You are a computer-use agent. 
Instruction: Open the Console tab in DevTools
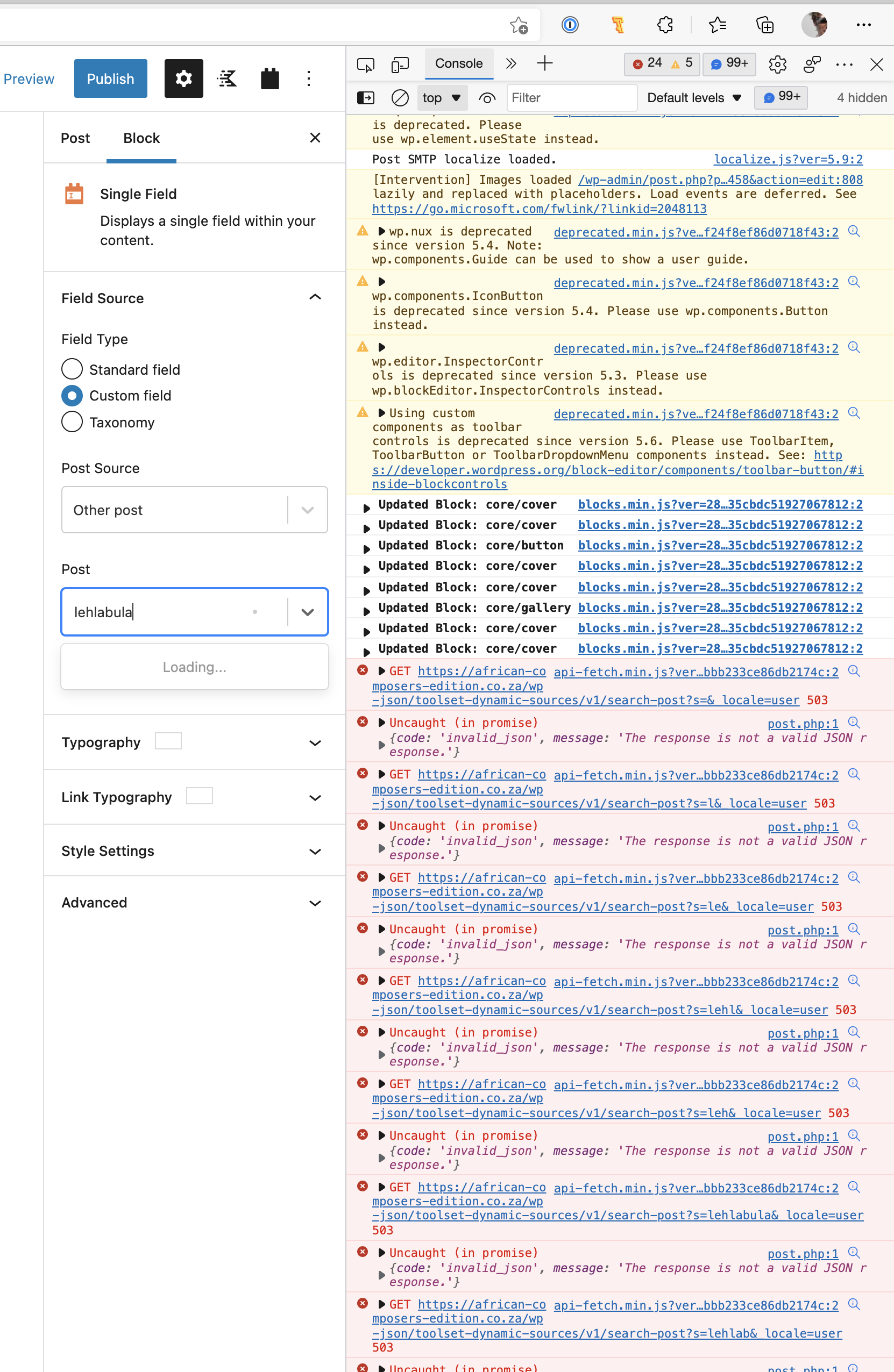coord(458,63)
